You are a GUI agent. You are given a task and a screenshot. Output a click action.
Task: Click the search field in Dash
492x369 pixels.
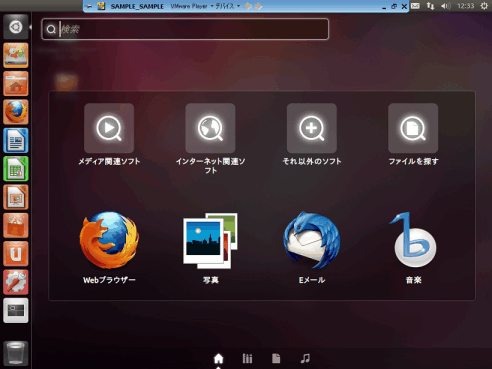click(x=185, y=29)
